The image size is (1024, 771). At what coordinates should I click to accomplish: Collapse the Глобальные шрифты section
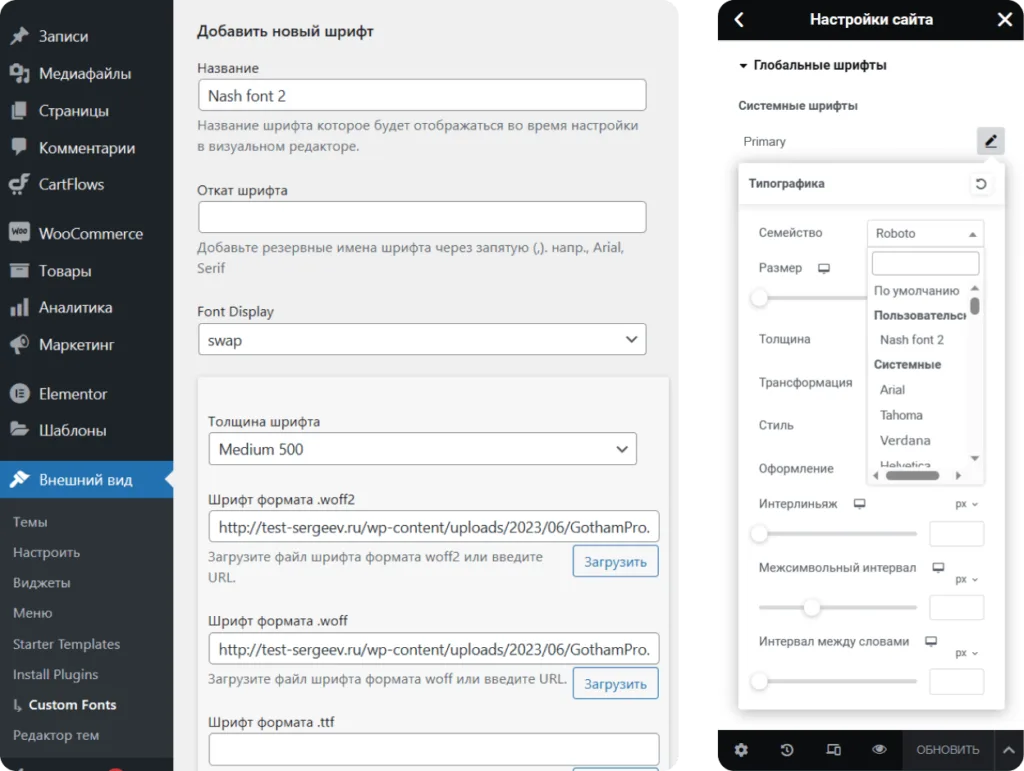[813, 65]
